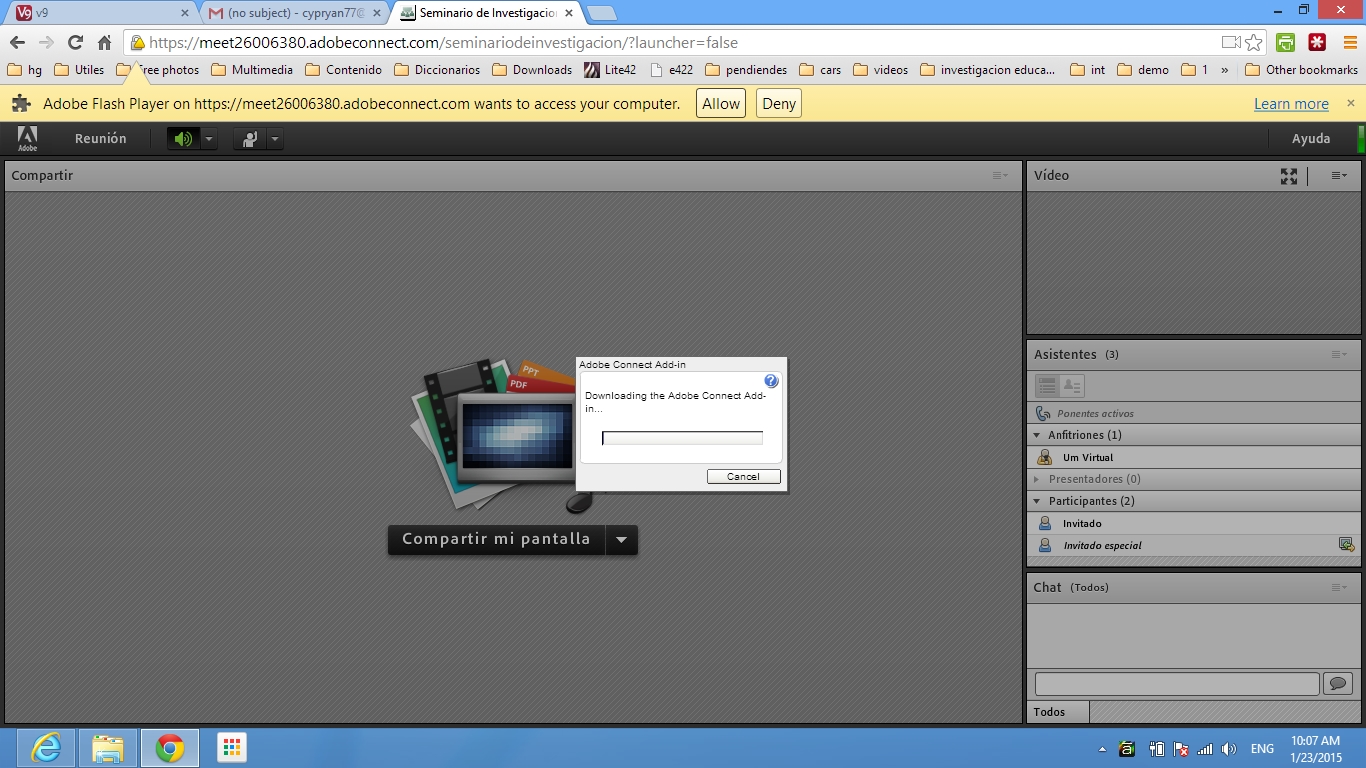Collapse the Anfitriones group
This screenshot has width=1366, height=768.
click(1037, 435)
